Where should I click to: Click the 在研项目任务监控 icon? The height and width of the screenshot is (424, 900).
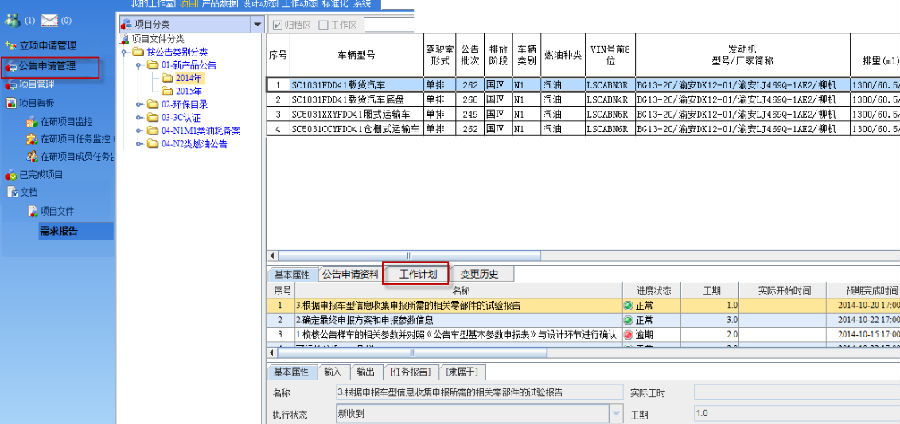pyautogui.click(x=32, y=139)
